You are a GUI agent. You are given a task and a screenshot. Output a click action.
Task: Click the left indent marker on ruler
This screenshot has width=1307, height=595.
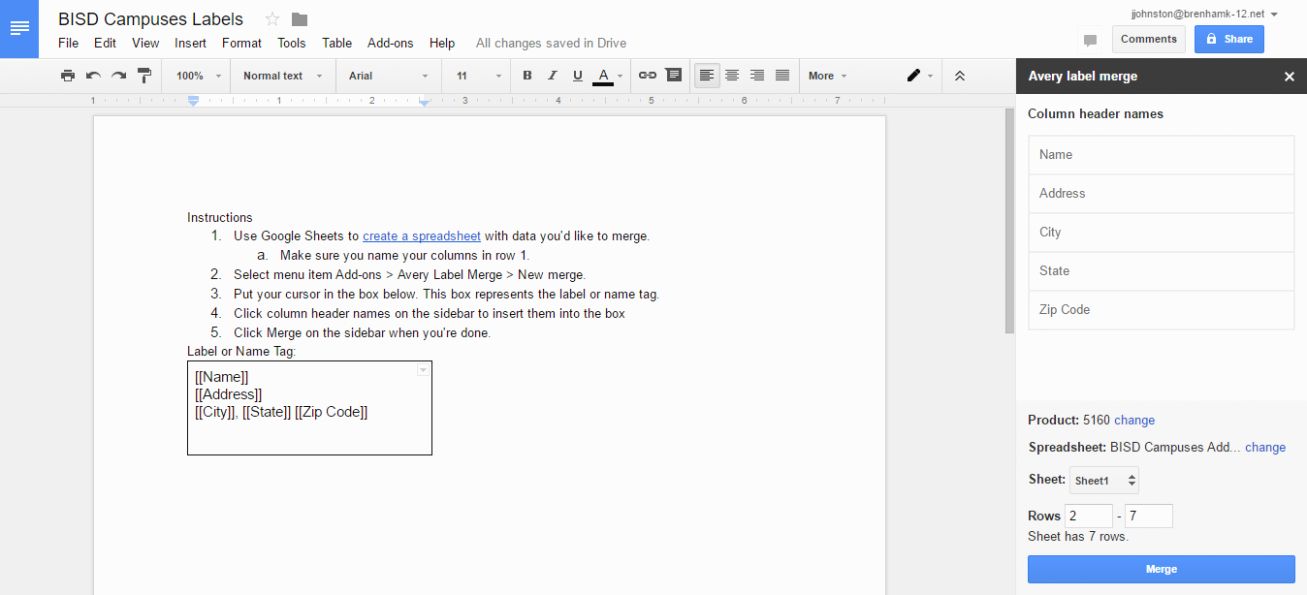(x=194, y=101)
